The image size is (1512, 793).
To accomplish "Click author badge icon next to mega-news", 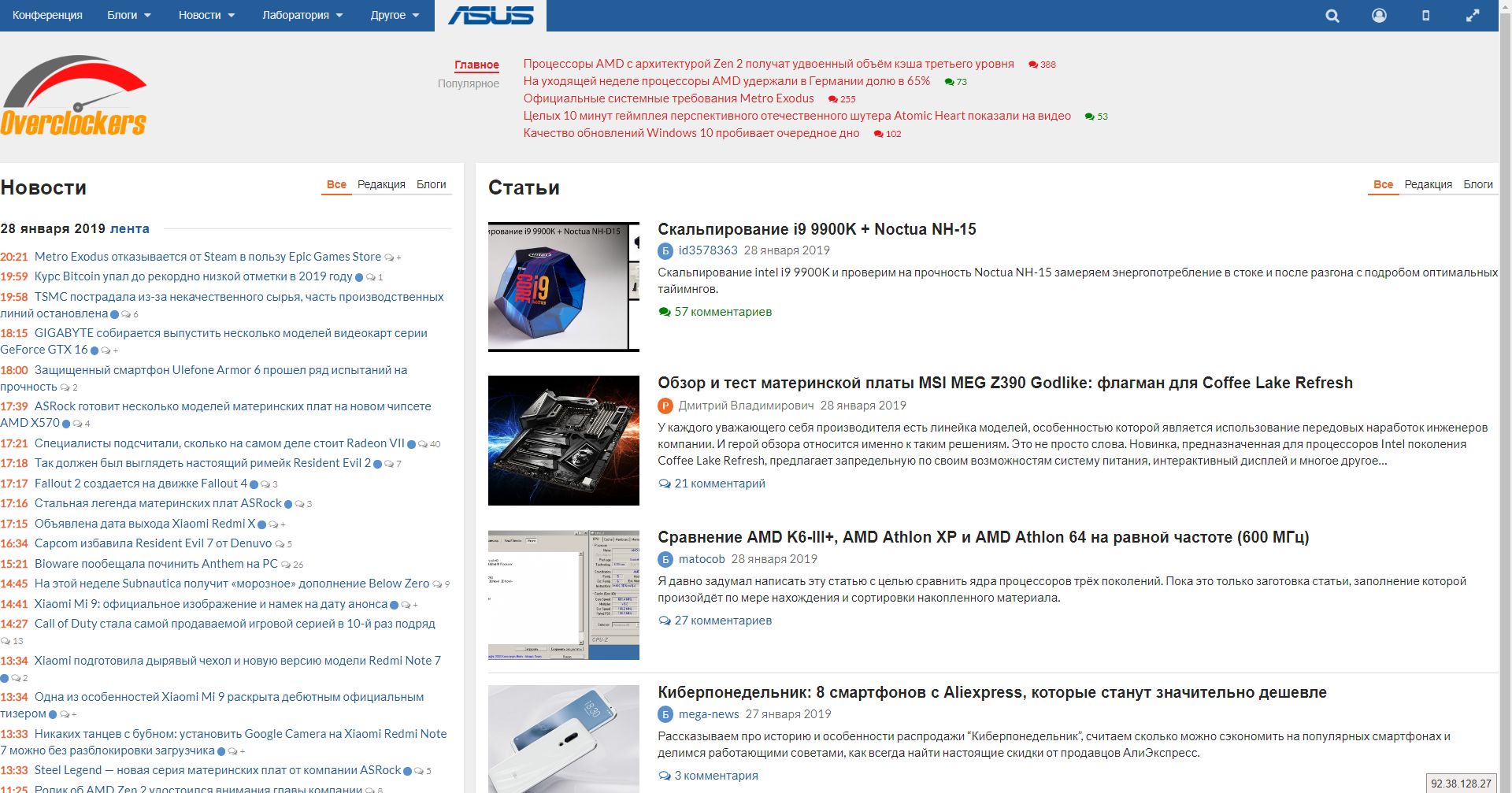I will [x=665, y=715].
